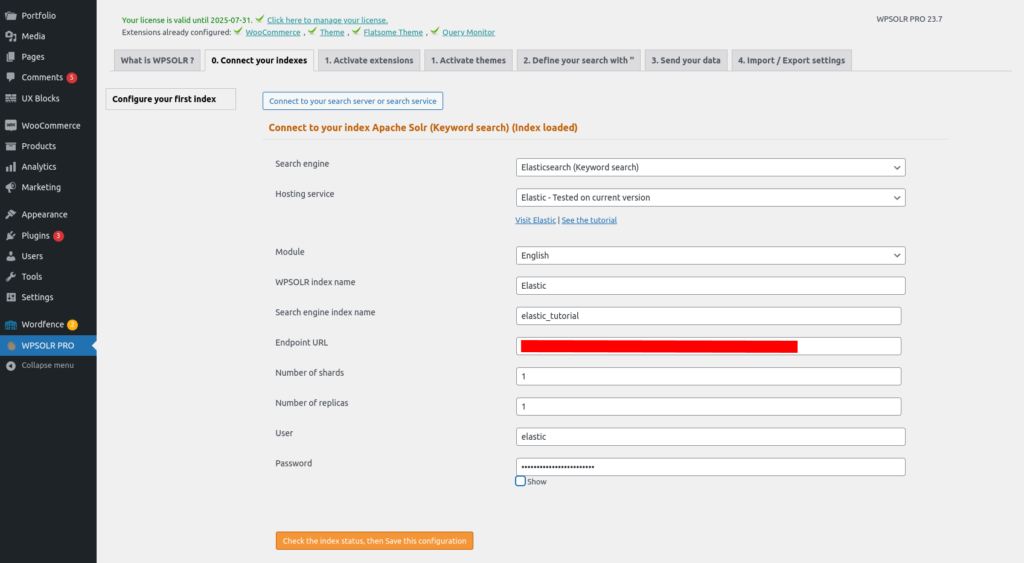
Task: Click the Tools wrench icon
Action: 10,277
